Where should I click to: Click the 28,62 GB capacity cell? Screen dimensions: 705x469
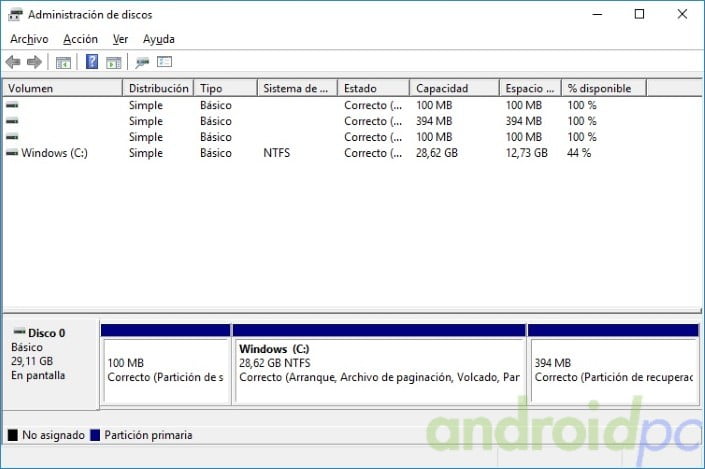point(437,153)
